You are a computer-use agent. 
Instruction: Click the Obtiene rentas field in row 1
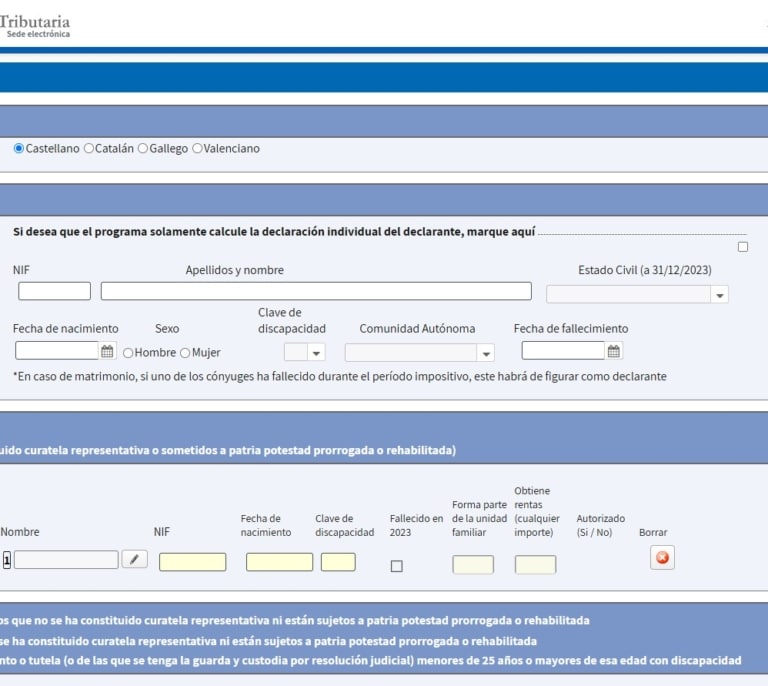point(535,565)
